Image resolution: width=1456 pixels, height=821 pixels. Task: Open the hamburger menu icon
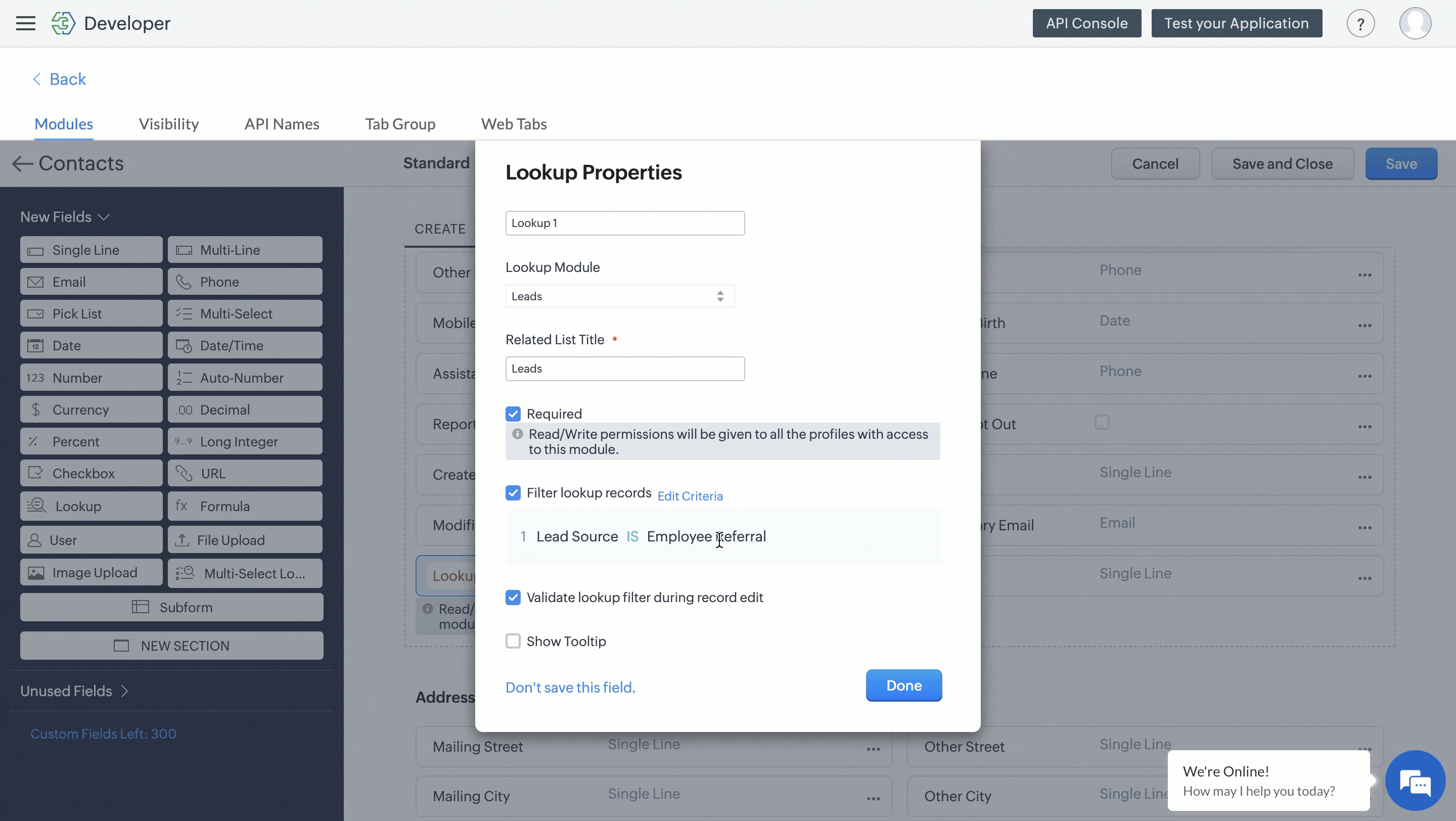(25, 23)
